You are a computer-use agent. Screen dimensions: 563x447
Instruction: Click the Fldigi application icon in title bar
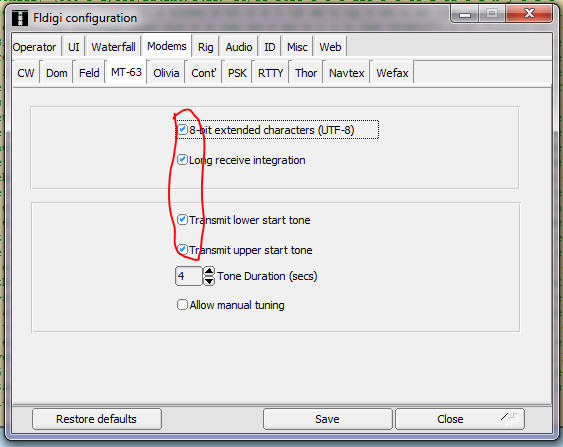click(x=19, y=18)
